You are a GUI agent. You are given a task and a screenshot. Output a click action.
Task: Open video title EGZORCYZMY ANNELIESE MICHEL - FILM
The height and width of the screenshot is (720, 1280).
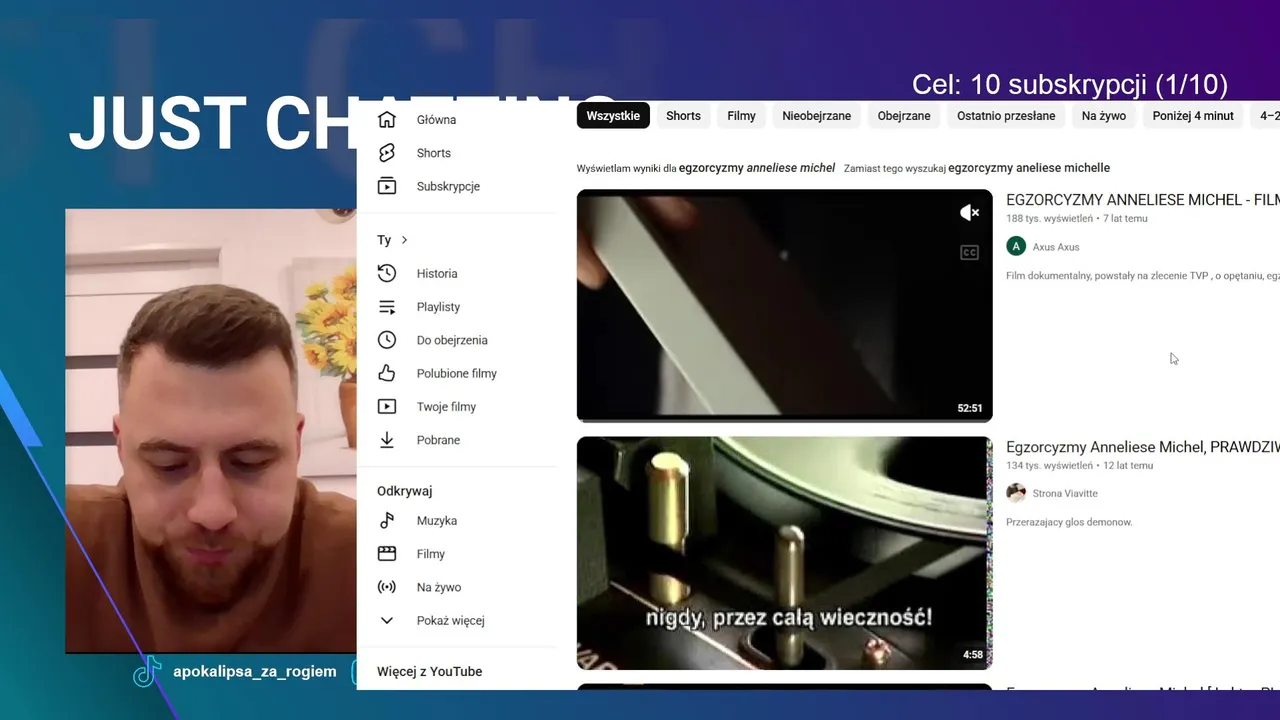coord(1143,200)
